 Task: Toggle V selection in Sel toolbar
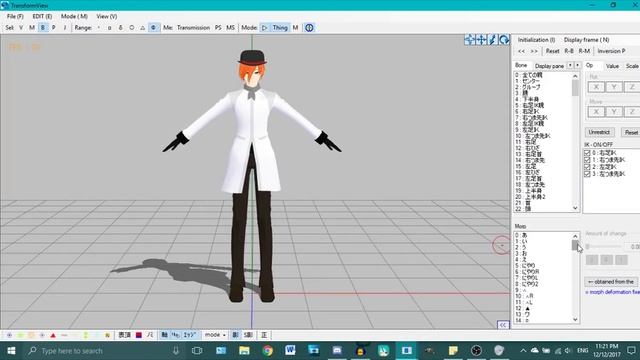point(21,28)
